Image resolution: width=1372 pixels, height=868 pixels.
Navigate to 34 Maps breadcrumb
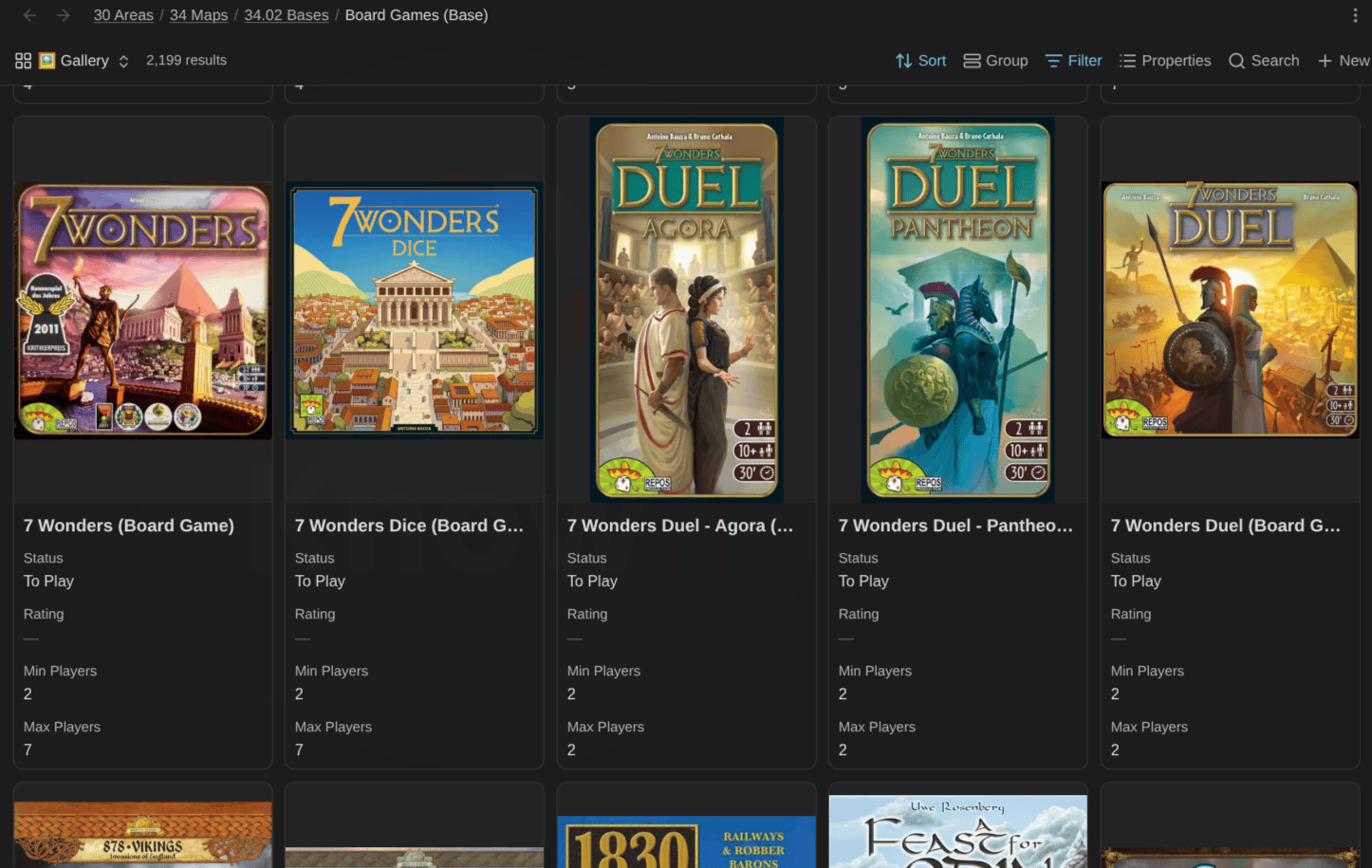coord(198,15)
